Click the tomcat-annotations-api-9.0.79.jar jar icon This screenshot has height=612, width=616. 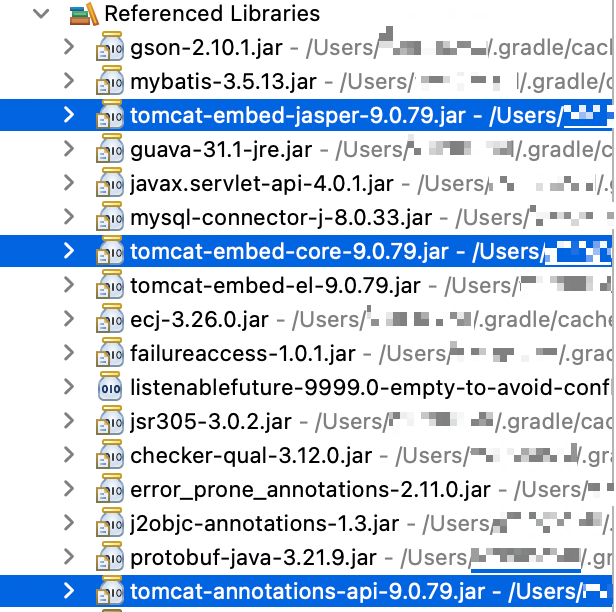[110, 590]
